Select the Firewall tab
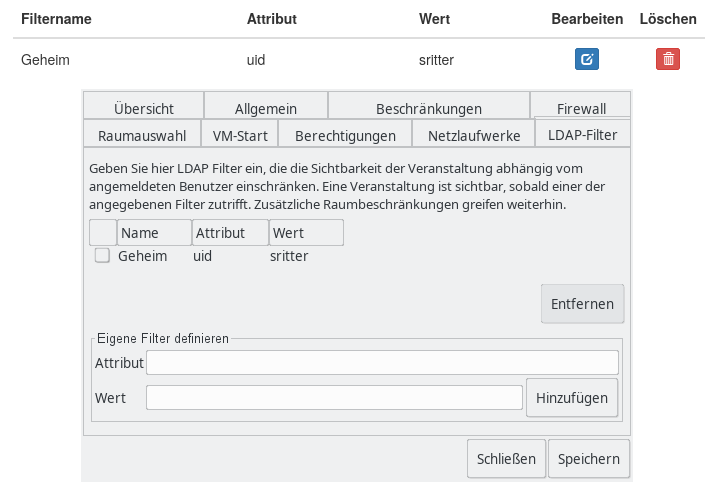 click(x=581, y=108)
